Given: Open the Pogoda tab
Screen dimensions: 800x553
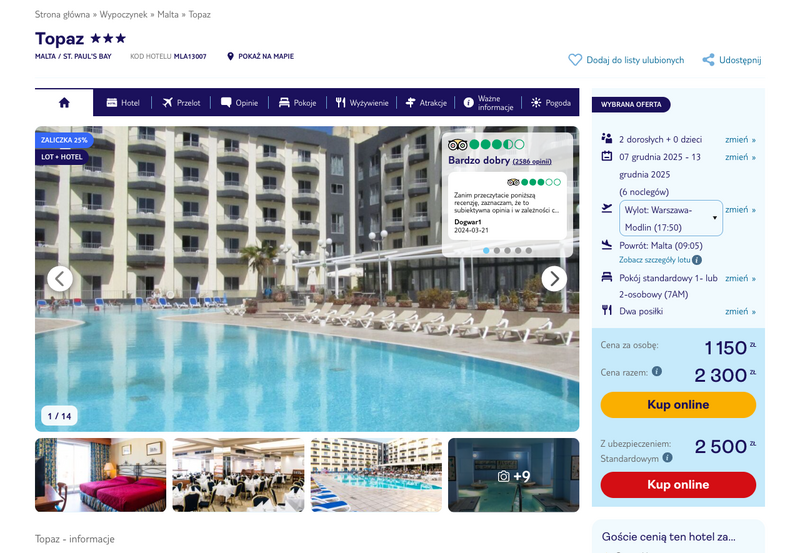Looking at the screenshot, I should pos(551,103).
